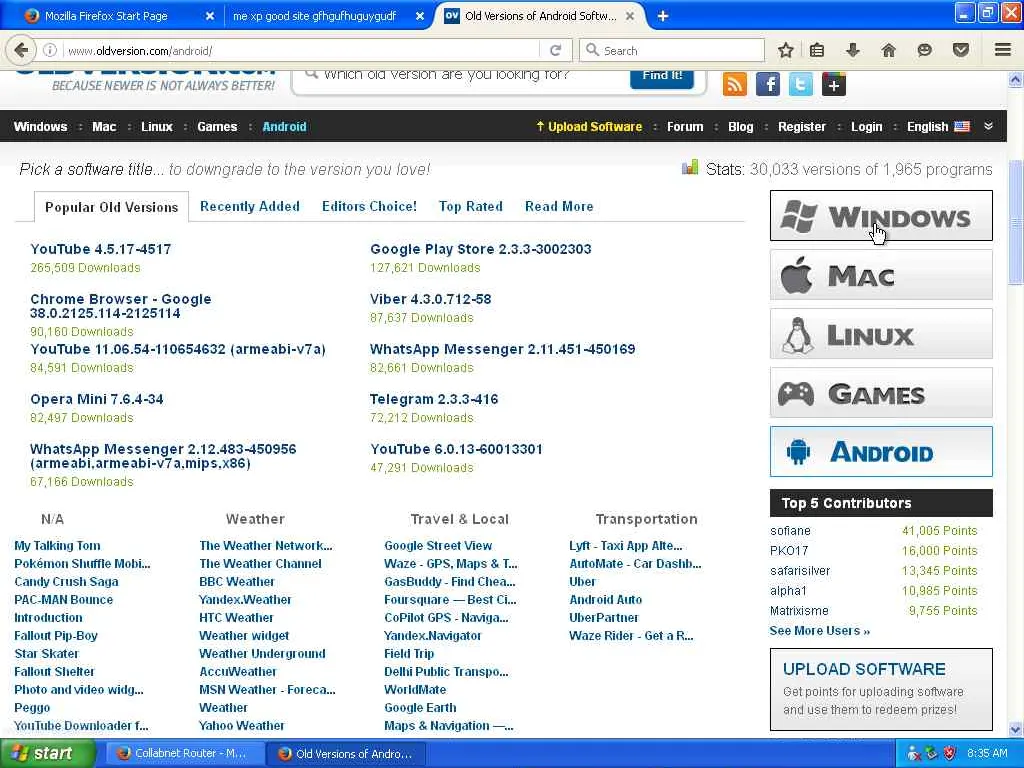
Task: Click the URL address bar
Action: [x=300, y=50]
